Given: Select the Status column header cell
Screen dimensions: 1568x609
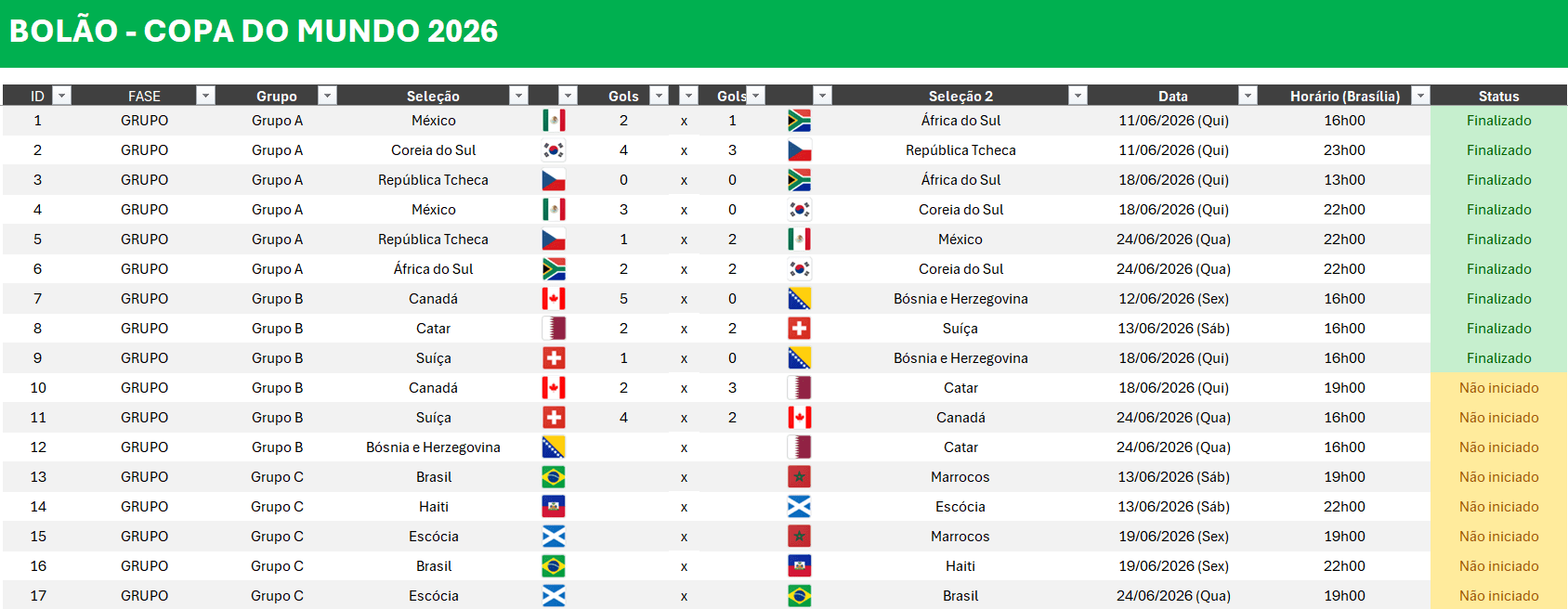Looking at the screenshot, I should (x=1498, y=96).
